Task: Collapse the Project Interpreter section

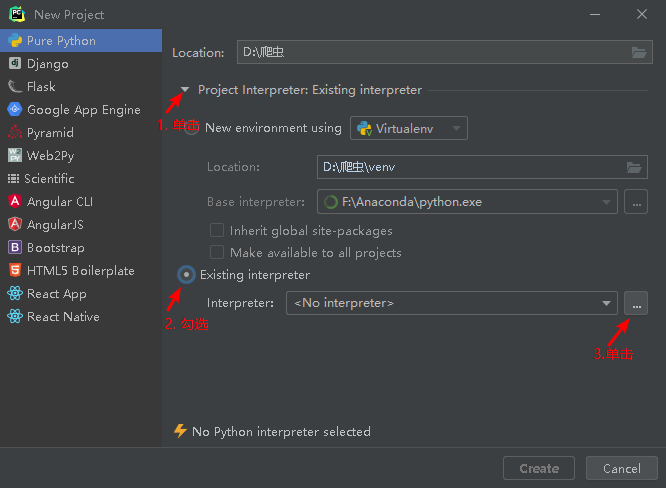Action: click(185, 90)
